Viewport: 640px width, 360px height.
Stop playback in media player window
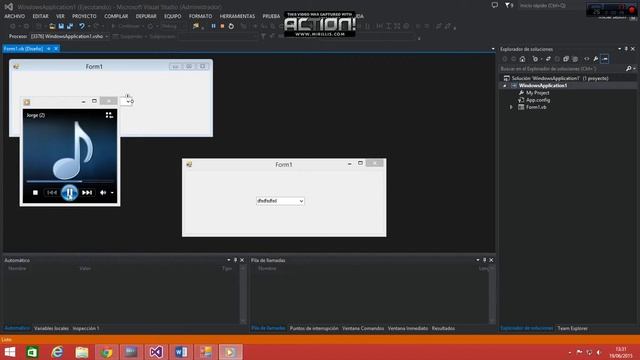pyautogui.click(x=36, y=193)
